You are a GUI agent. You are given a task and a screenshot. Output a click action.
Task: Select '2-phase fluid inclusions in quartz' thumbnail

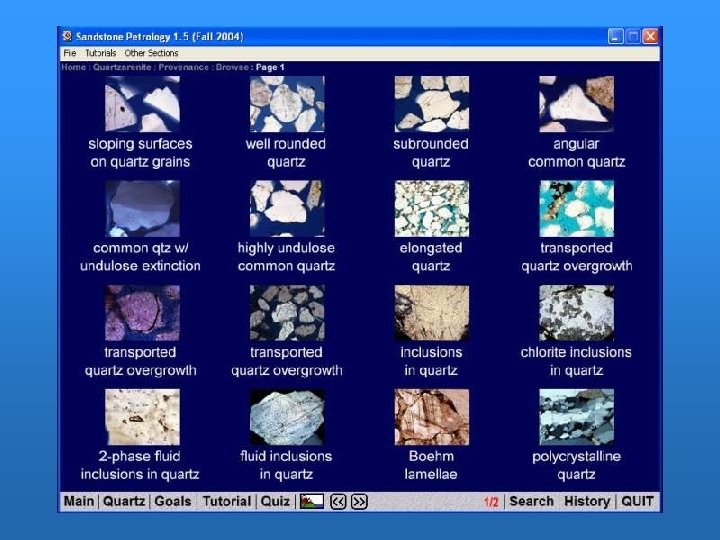[142, 417]
